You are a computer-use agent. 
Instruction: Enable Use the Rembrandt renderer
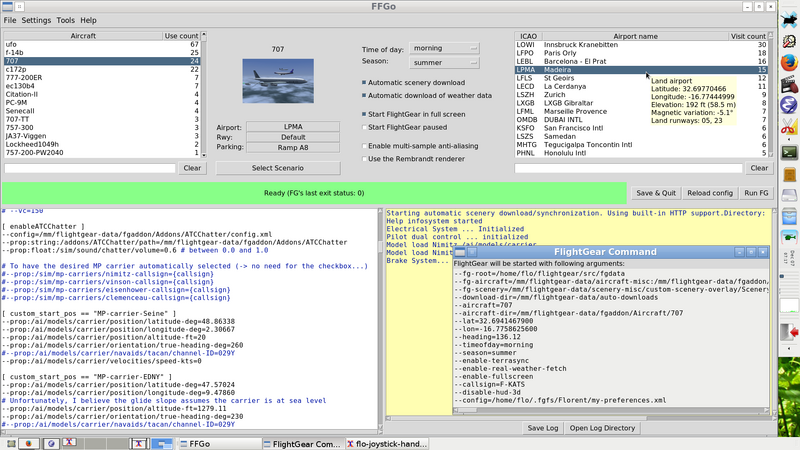(364, 159)
